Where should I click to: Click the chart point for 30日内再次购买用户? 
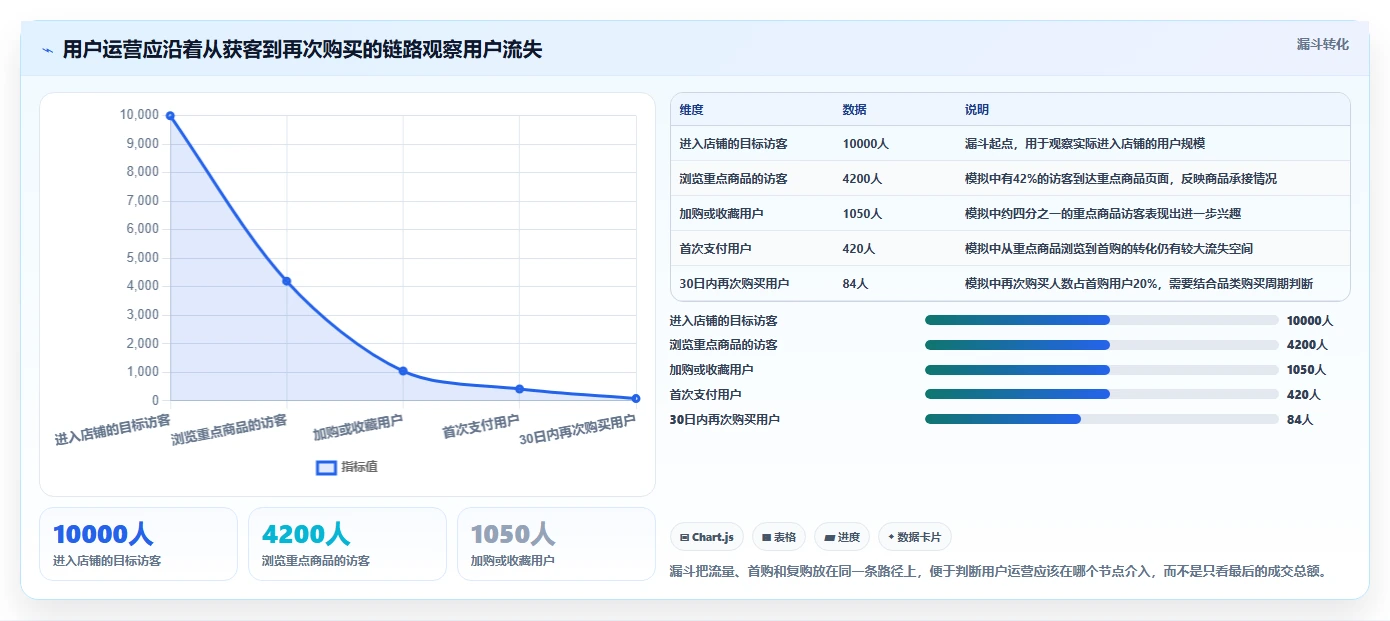(636, 398)
